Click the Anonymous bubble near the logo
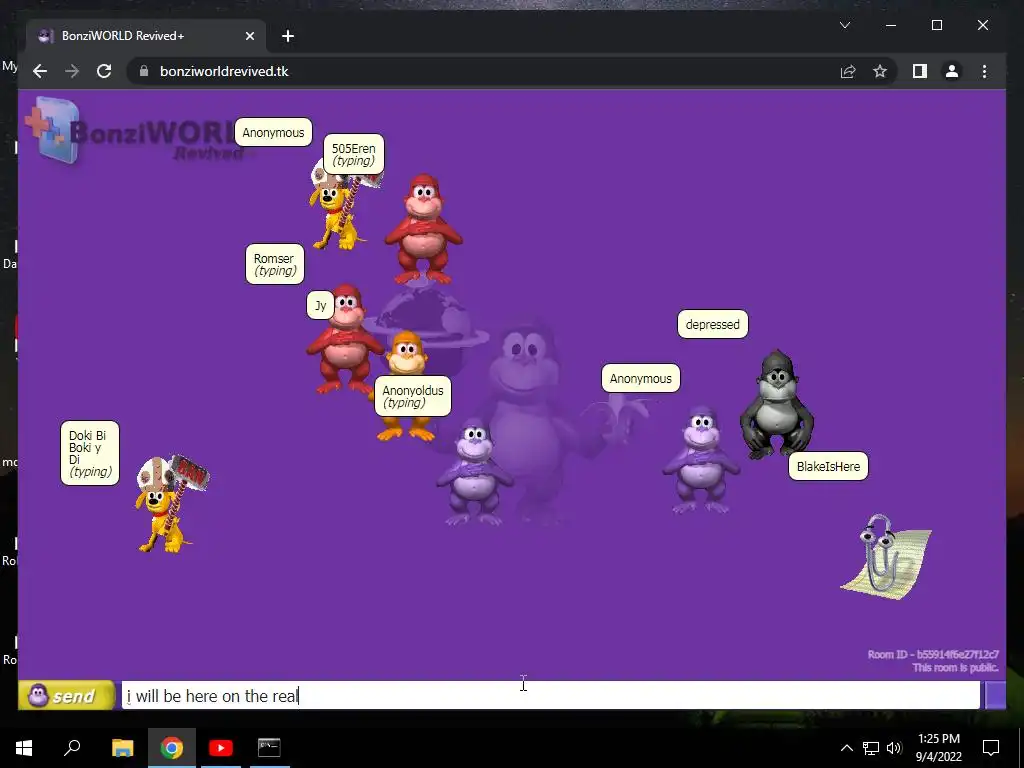This screenshot has width=1024, height=768. pos(273,133)
